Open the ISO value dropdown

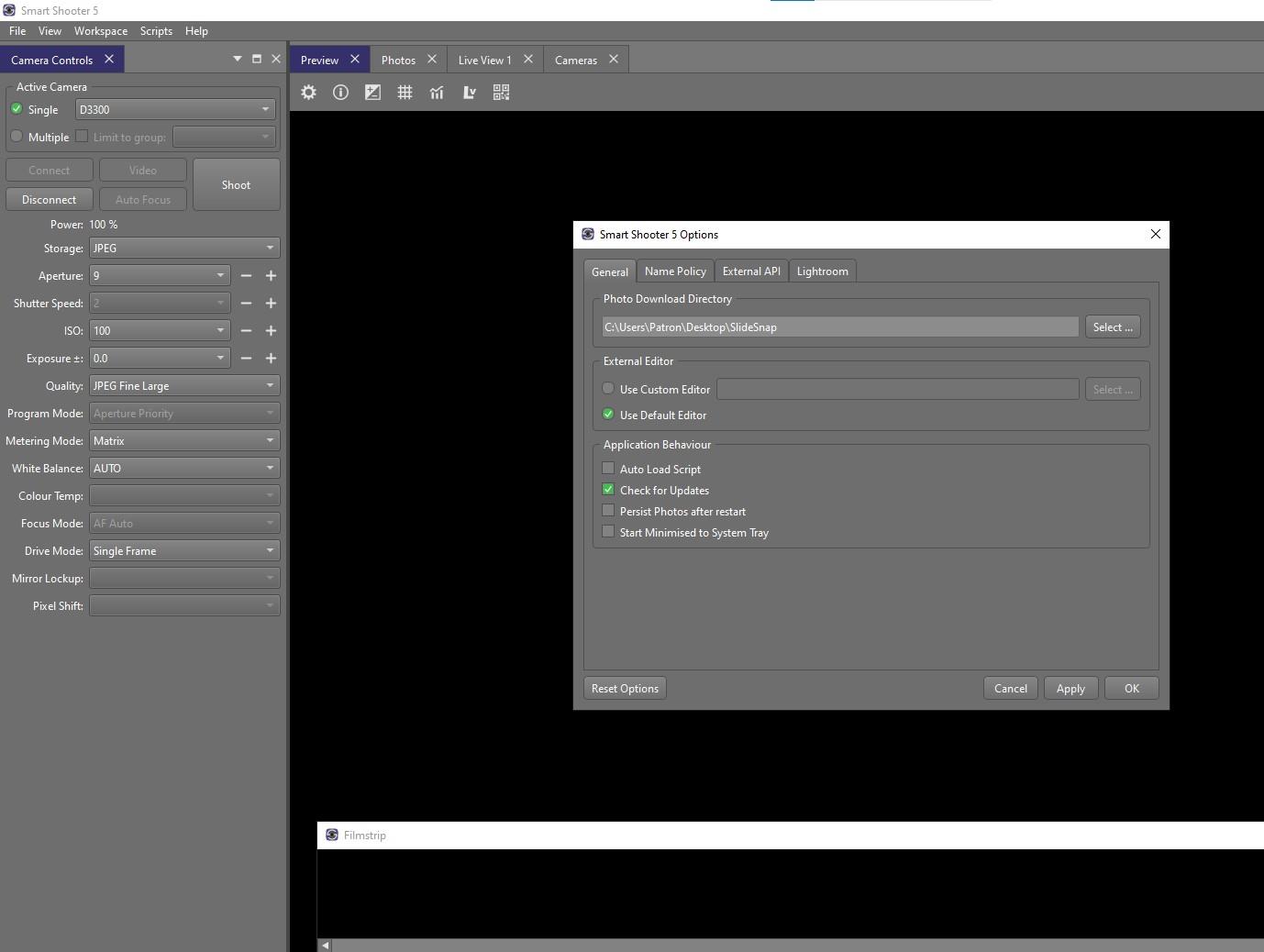(x=160, y=331)
